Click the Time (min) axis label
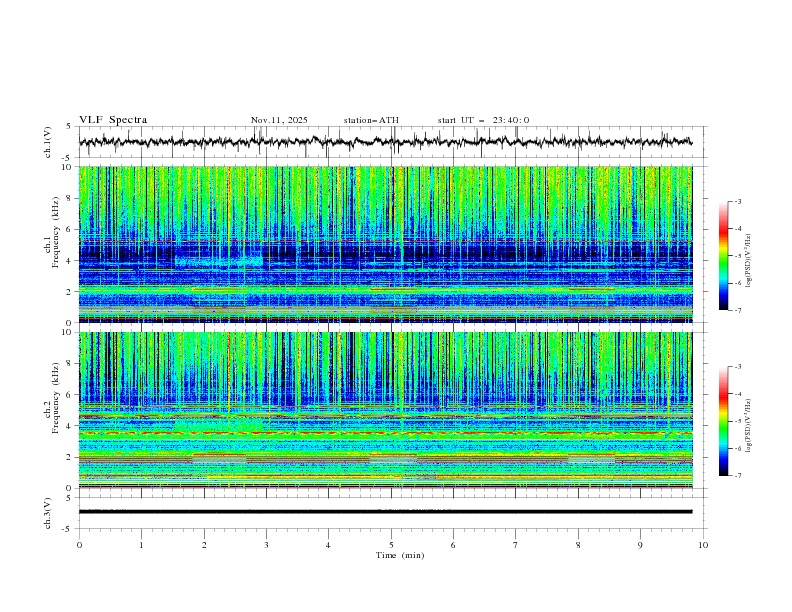Screen dimensions: 792x612 [x=401, y=554]
